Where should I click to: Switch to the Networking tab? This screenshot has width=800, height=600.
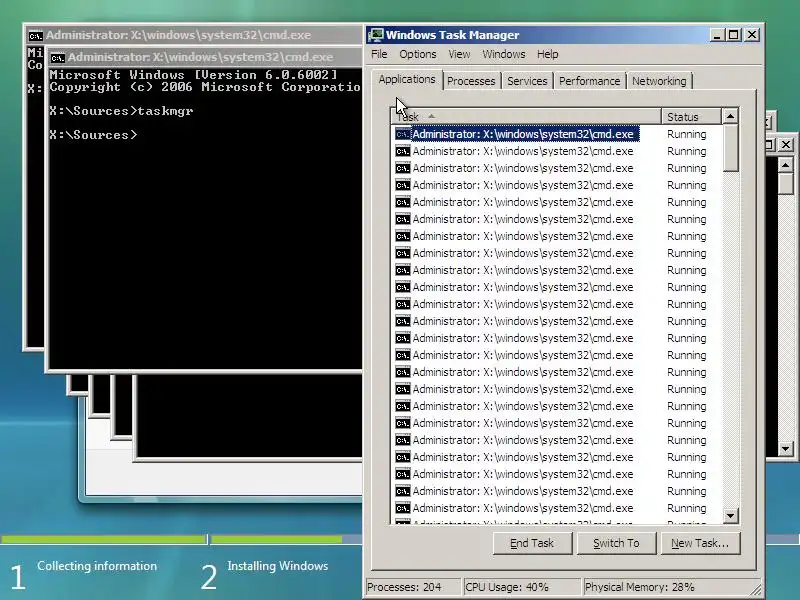pos(659,81)
